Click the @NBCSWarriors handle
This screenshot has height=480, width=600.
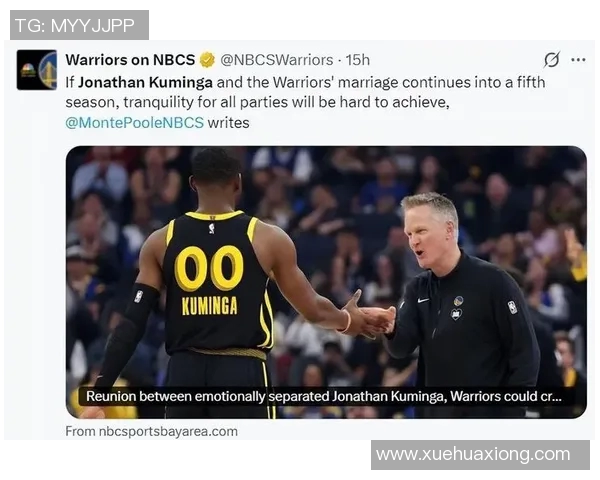coord(277,60)
